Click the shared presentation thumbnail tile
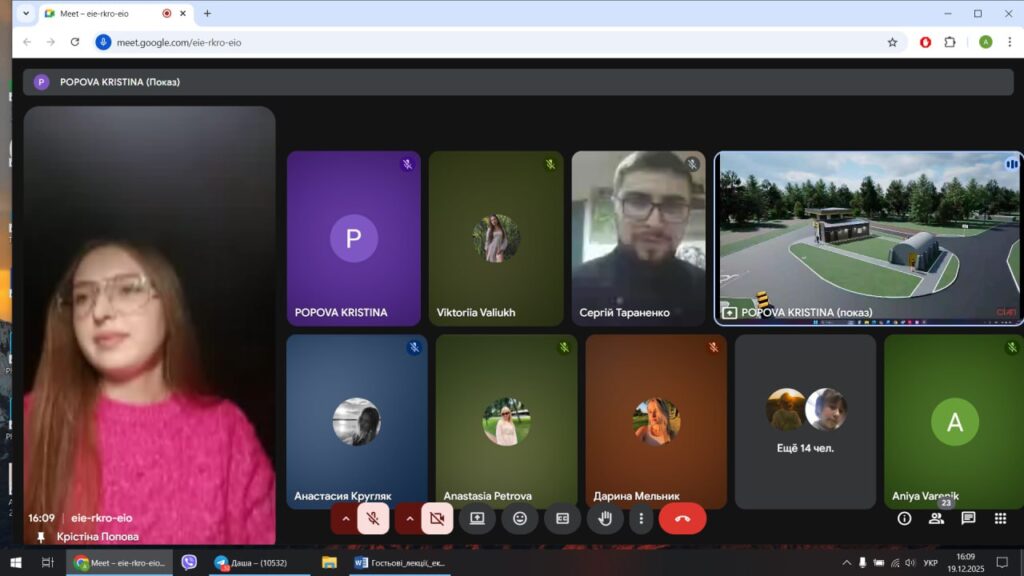This screenshot has width=1024, height=576. 866,238
